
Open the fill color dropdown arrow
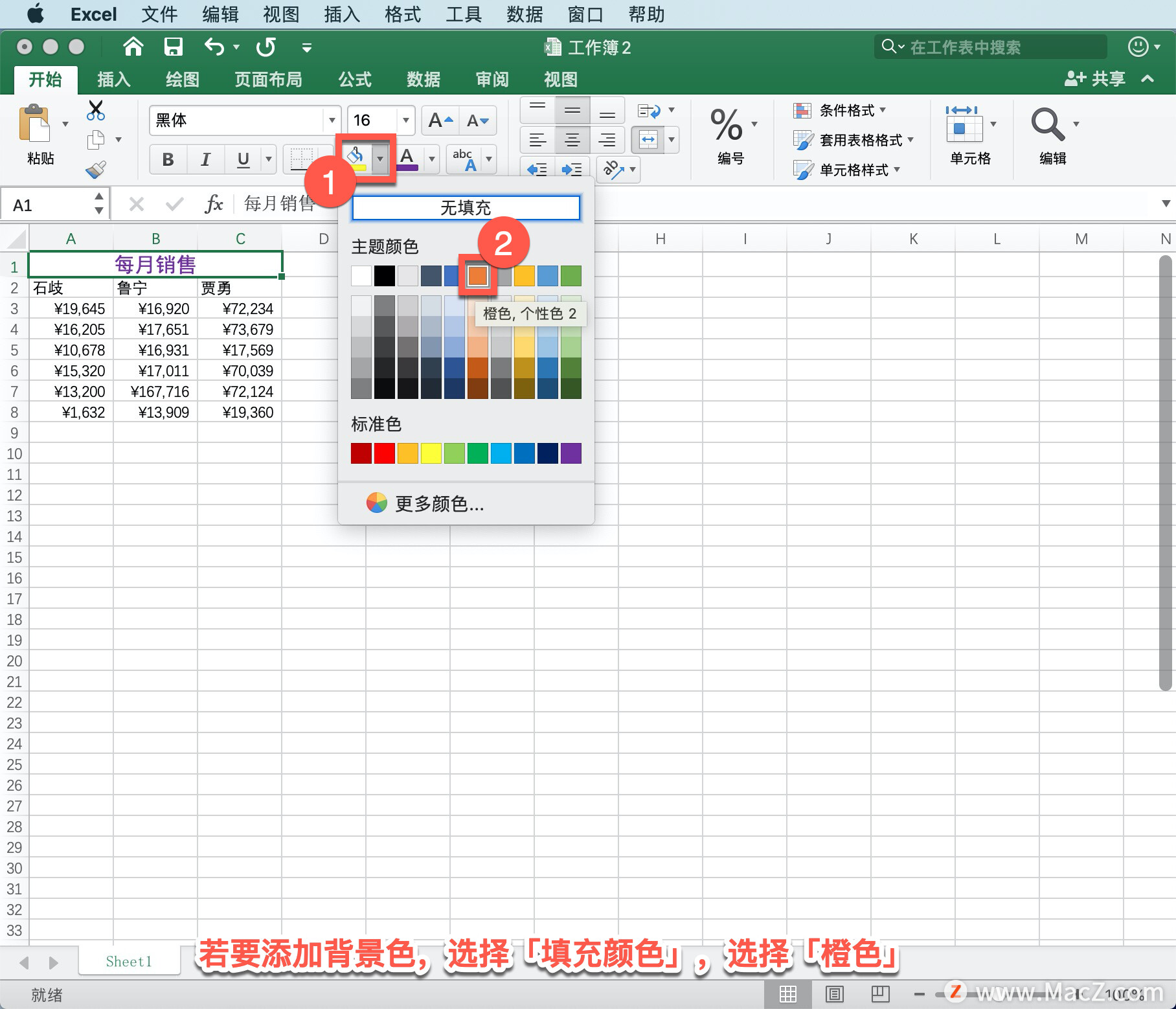pos(380,159)
